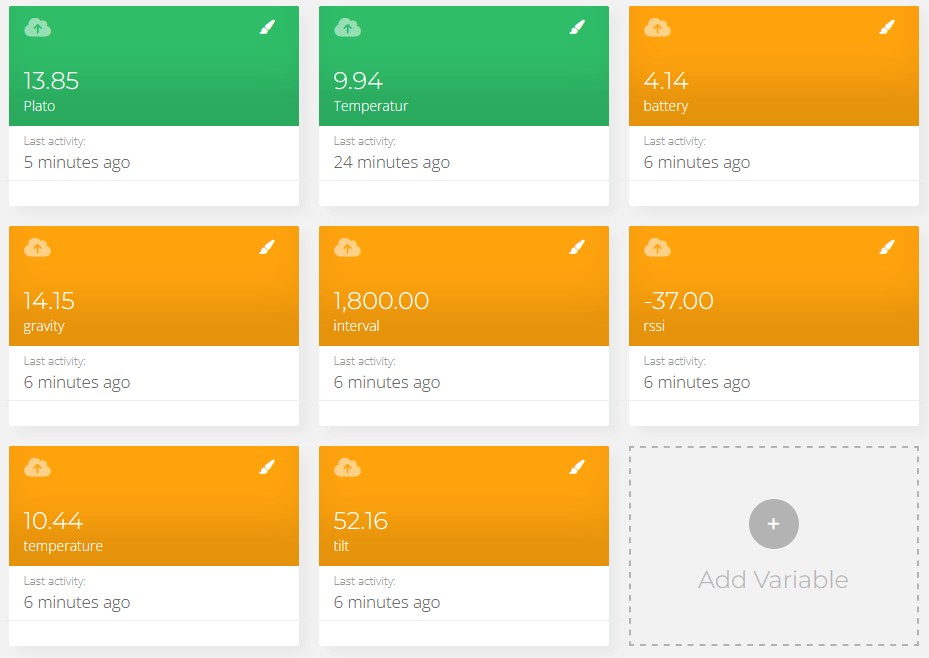Click the paintbrush icon on Plato card
The image size is (929, 658).
pyautogui.click(x=267, y=27)
